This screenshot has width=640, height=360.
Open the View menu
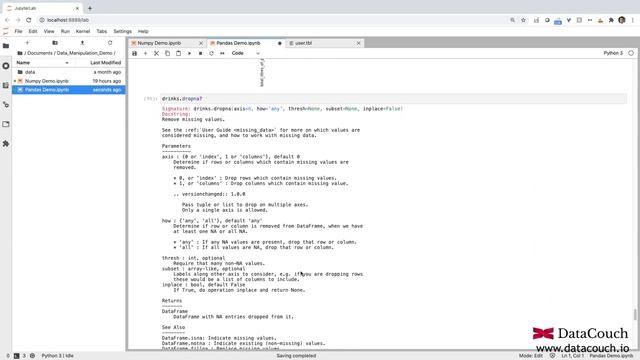(49, 31)
